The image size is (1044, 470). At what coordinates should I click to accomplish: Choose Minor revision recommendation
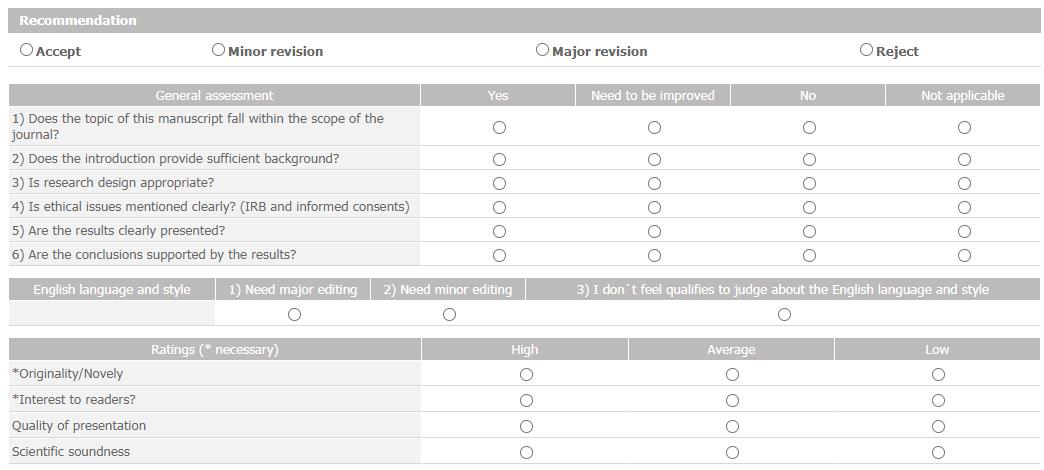click(218, 50)
